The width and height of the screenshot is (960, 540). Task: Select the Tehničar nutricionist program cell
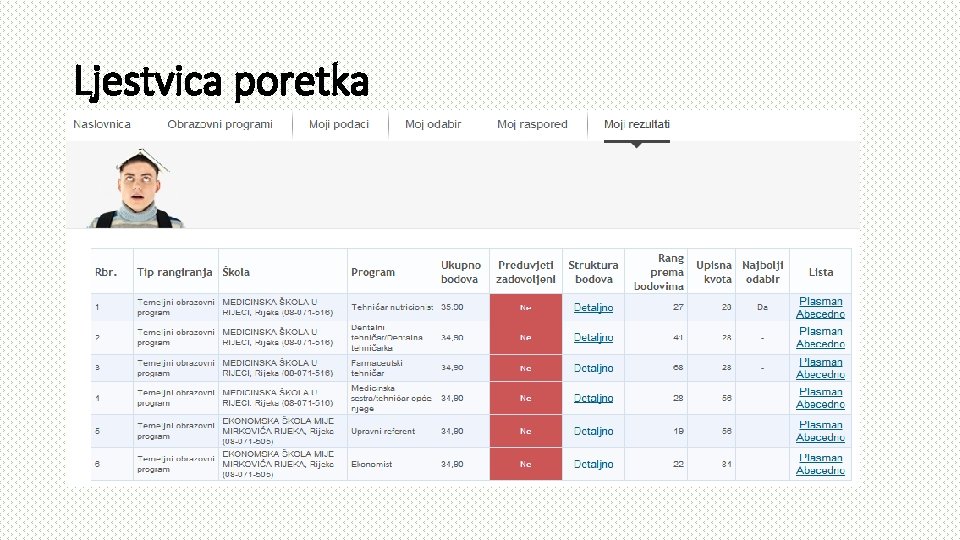pos(392,307)
